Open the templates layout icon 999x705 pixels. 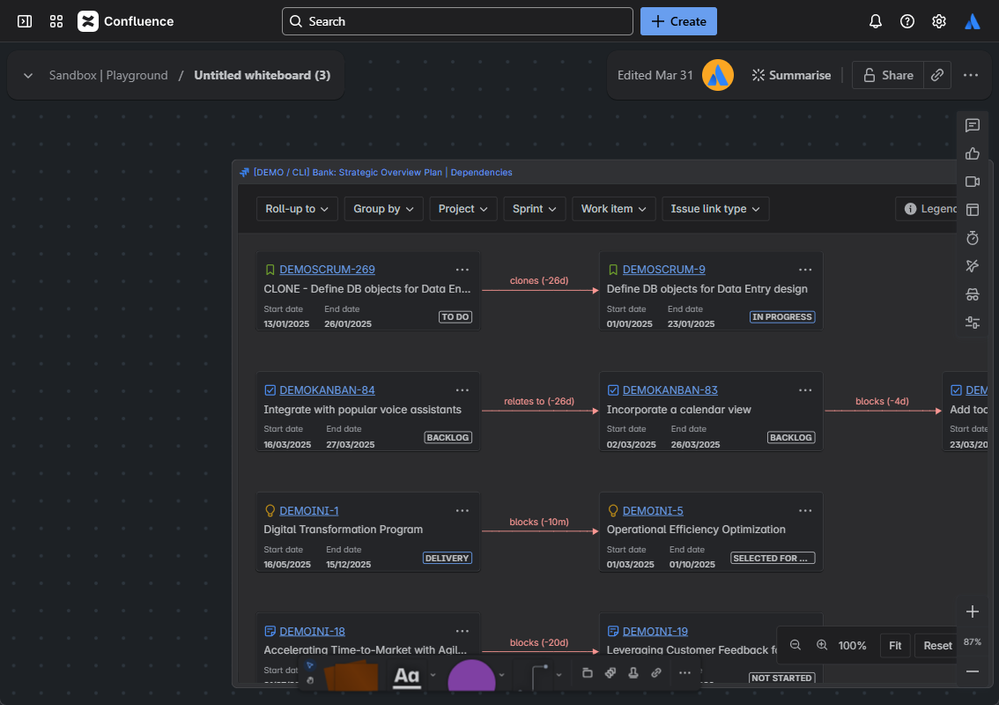coord(972,210)
